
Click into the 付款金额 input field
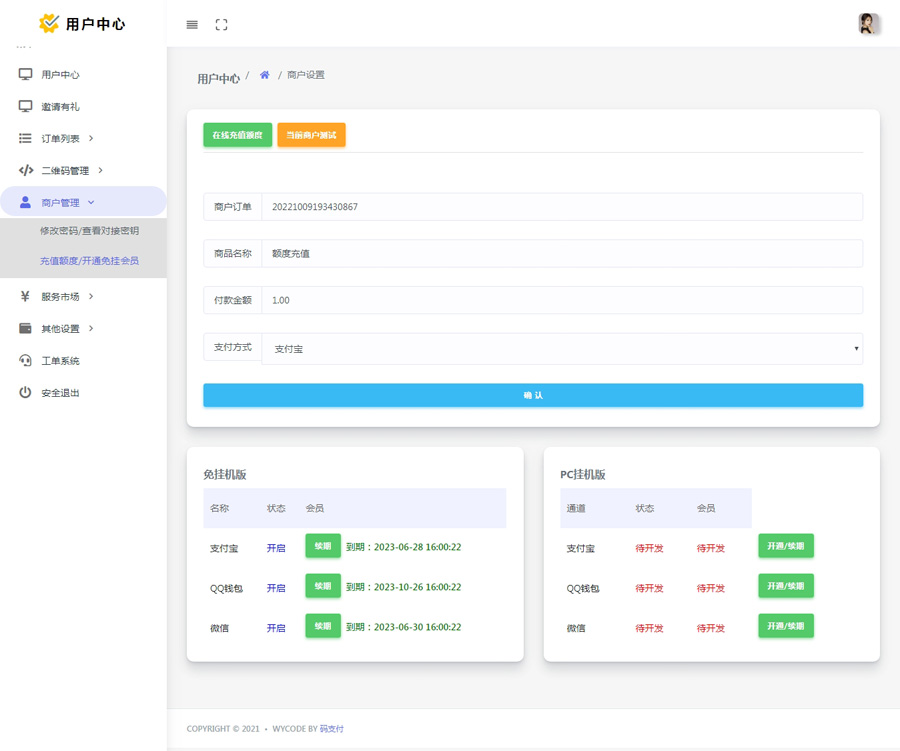point(562,300)
